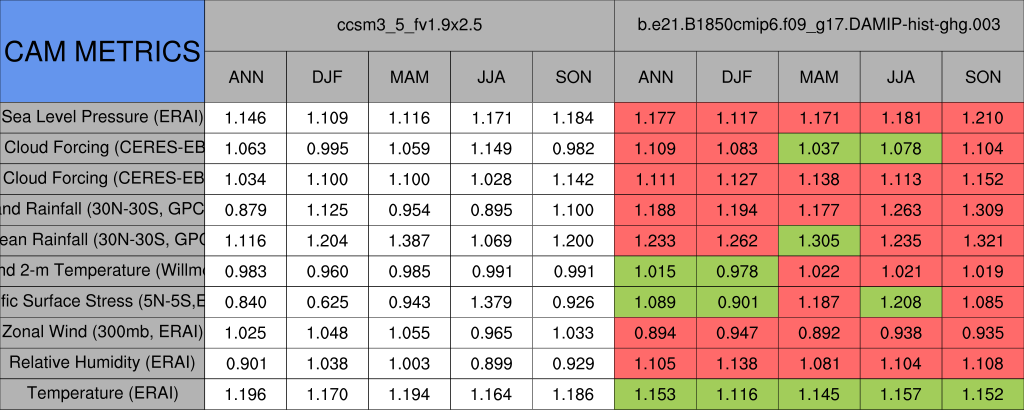The width and height of the screenshot is (1024, 410).
Task: Select the white cell with value 0.625
Action: pyautogui.click(x=328, y=301)
